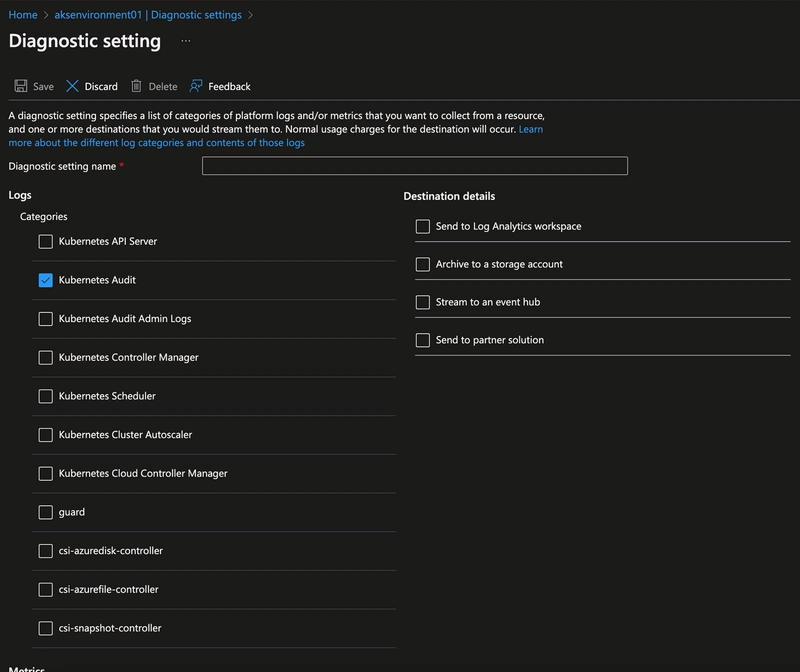Toggle Kubernetes Scheduler log category
800x672 pixels.
pyautogui.click(x=45, y=396)
